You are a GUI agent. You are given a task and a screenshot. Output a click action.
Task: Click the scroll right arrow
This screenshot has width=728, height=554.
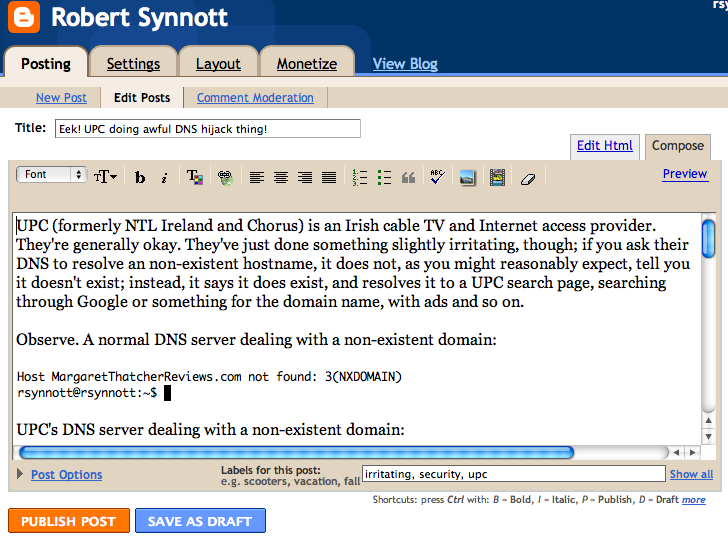[693, 452]
